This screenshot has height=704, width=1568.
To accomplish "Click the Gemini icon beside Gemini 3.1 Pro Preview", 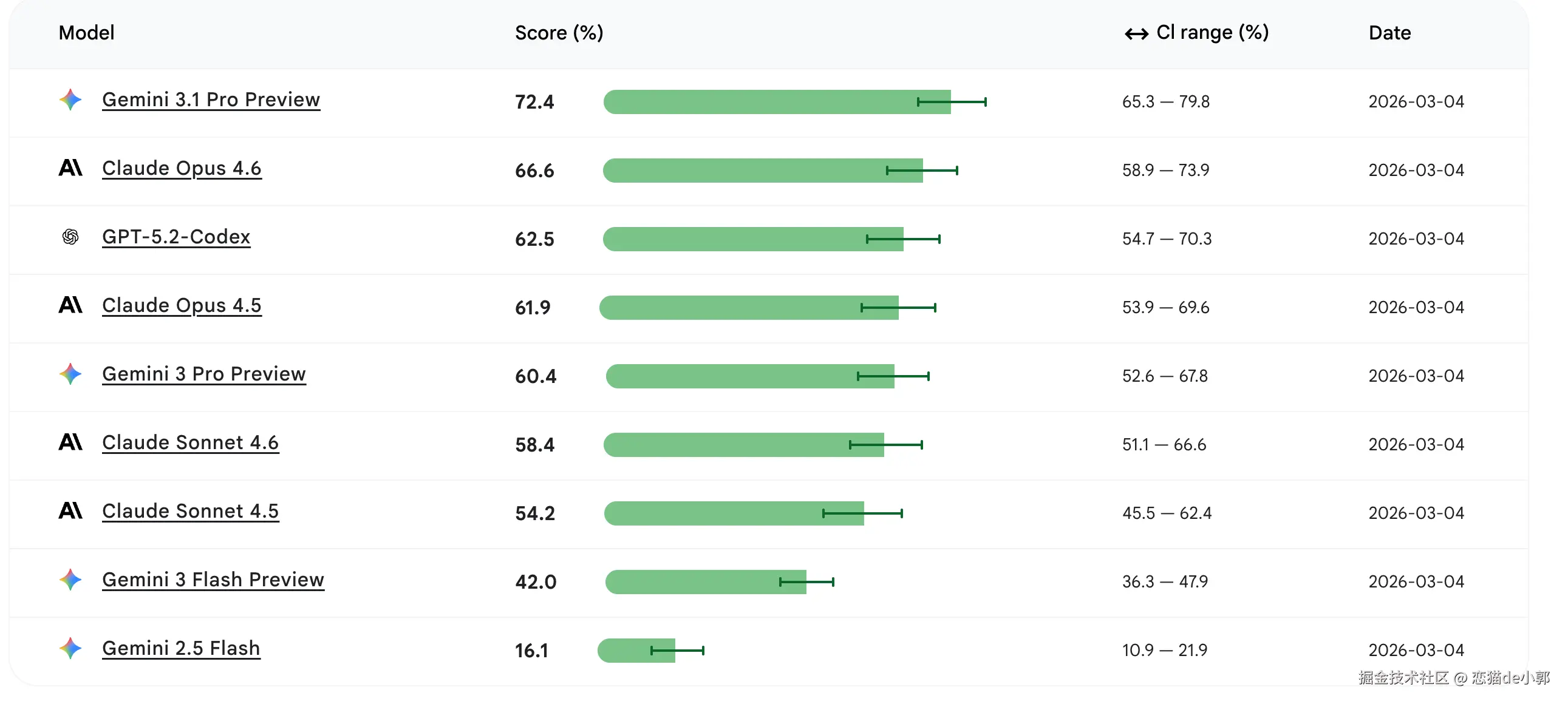I will click(70, 100).
